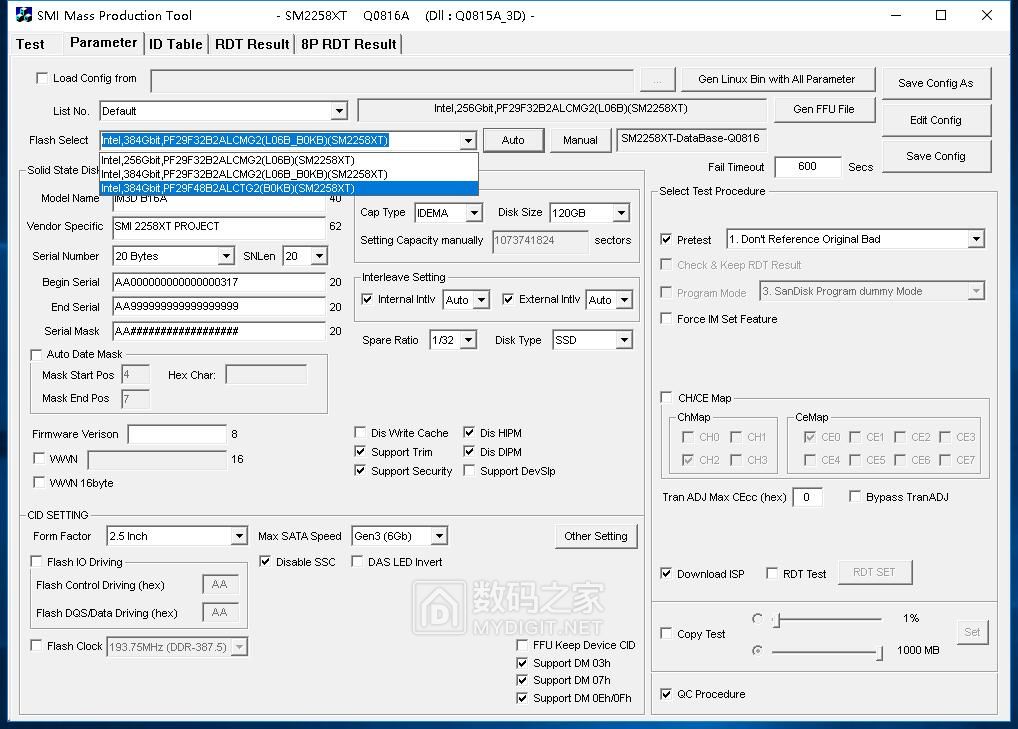Viewport: 1018px width, 729px height.
Task: Toggle Support DM 0Eh/0Fh checkbox
Action: (x=522, y=698)
